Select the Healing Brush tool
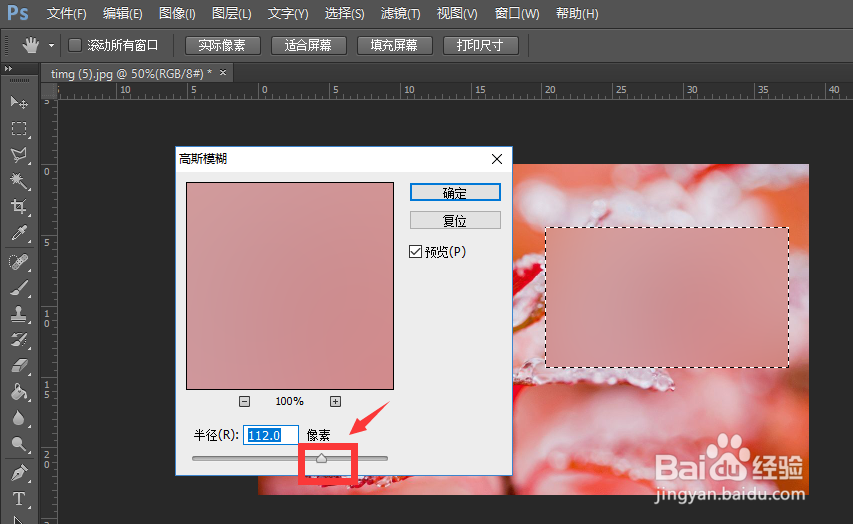 tap(19, 262)
